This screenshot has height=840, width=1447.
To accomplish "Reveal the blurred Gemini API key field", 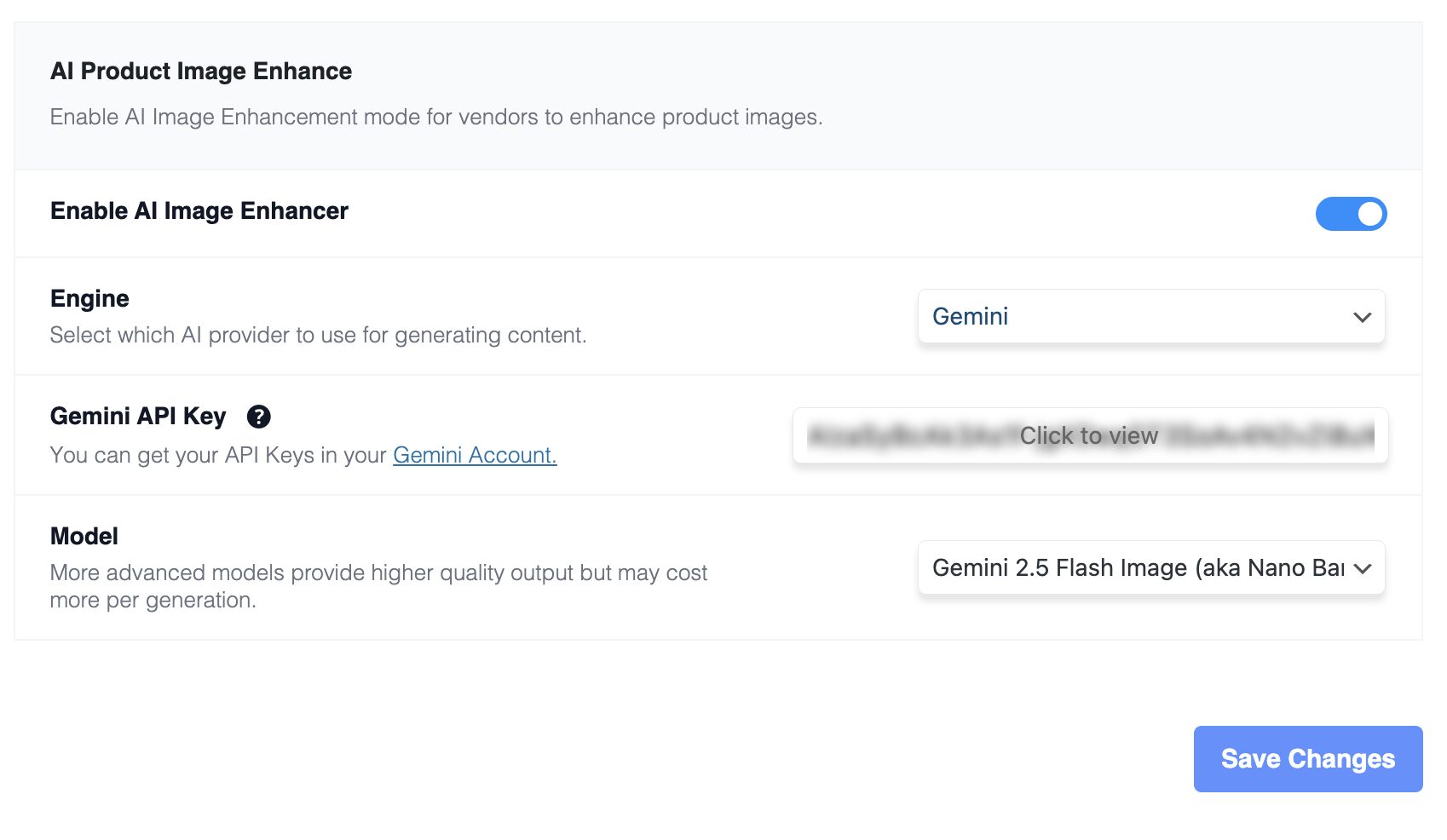I will pos(1089,436).
